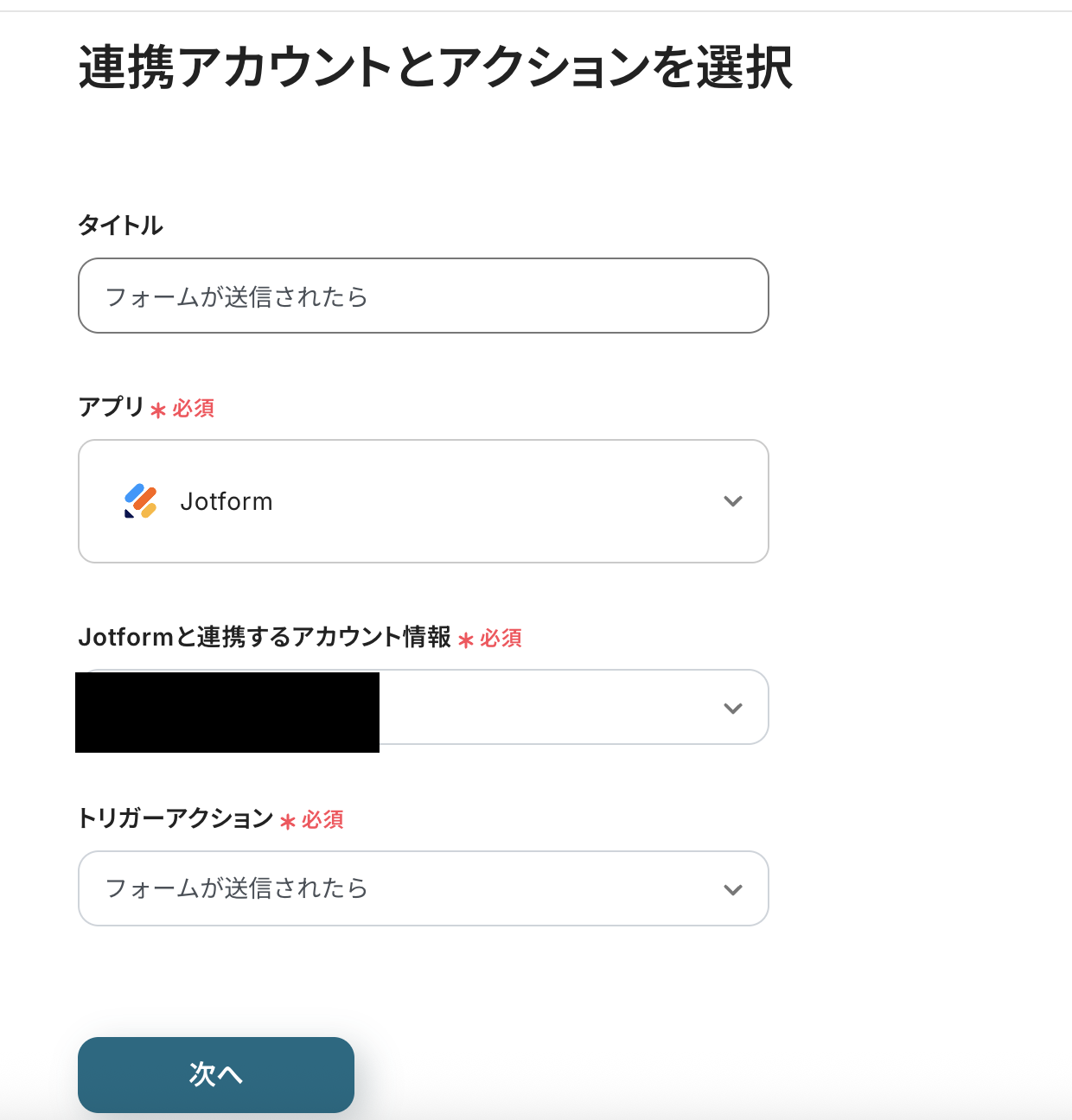Click 必須 marker beside account info label

(501, 639)
